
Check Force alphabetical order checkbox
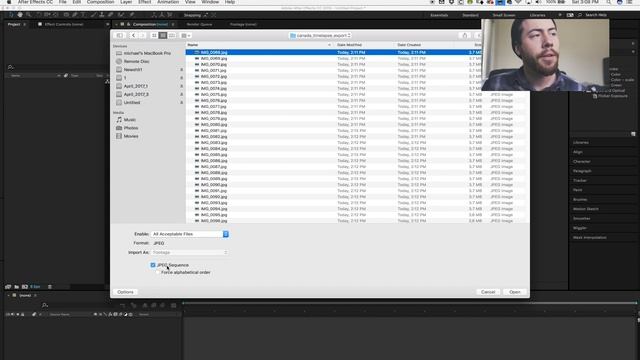(x=158, y=272)
